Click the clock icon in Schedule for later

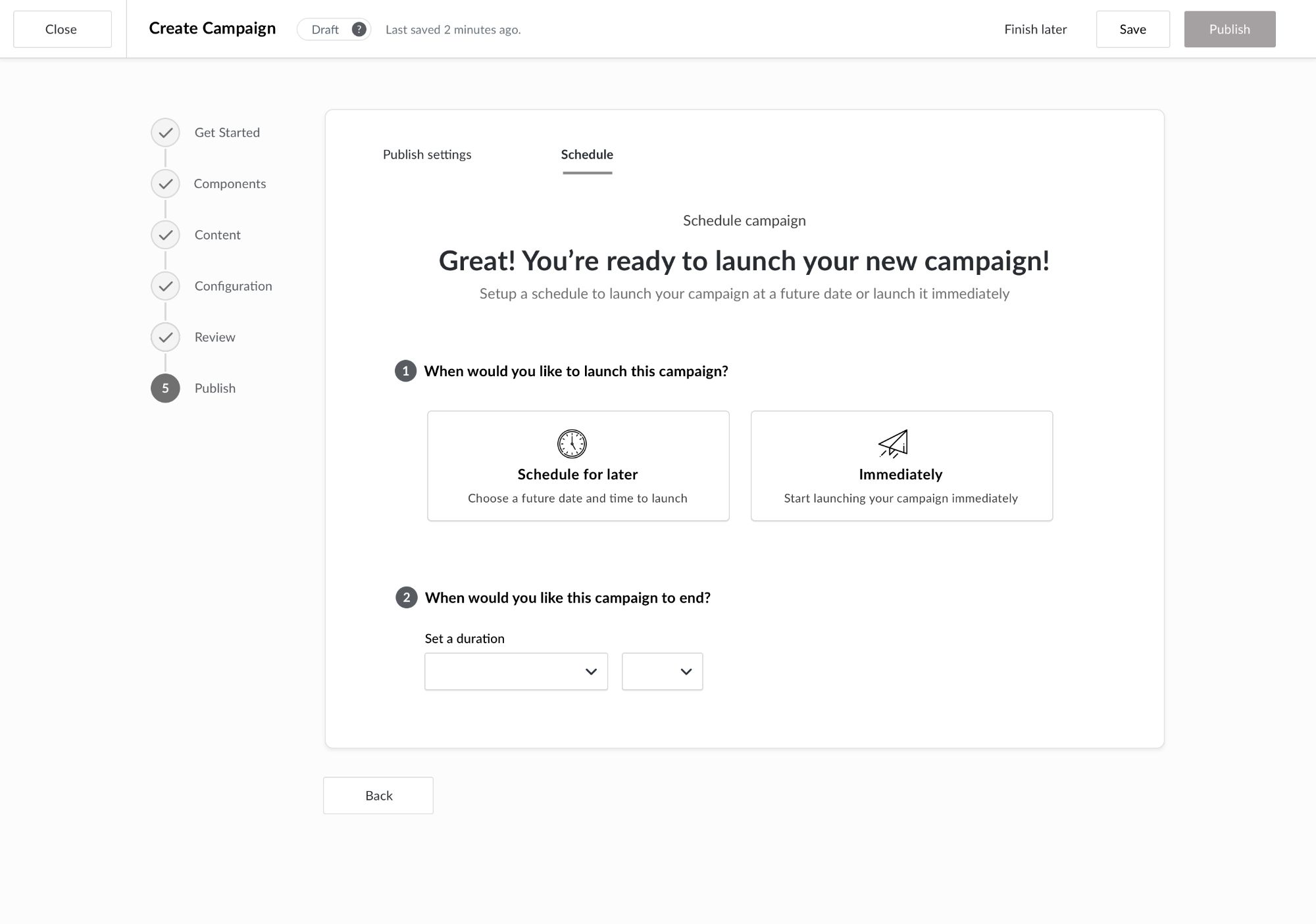click(572, 444)
